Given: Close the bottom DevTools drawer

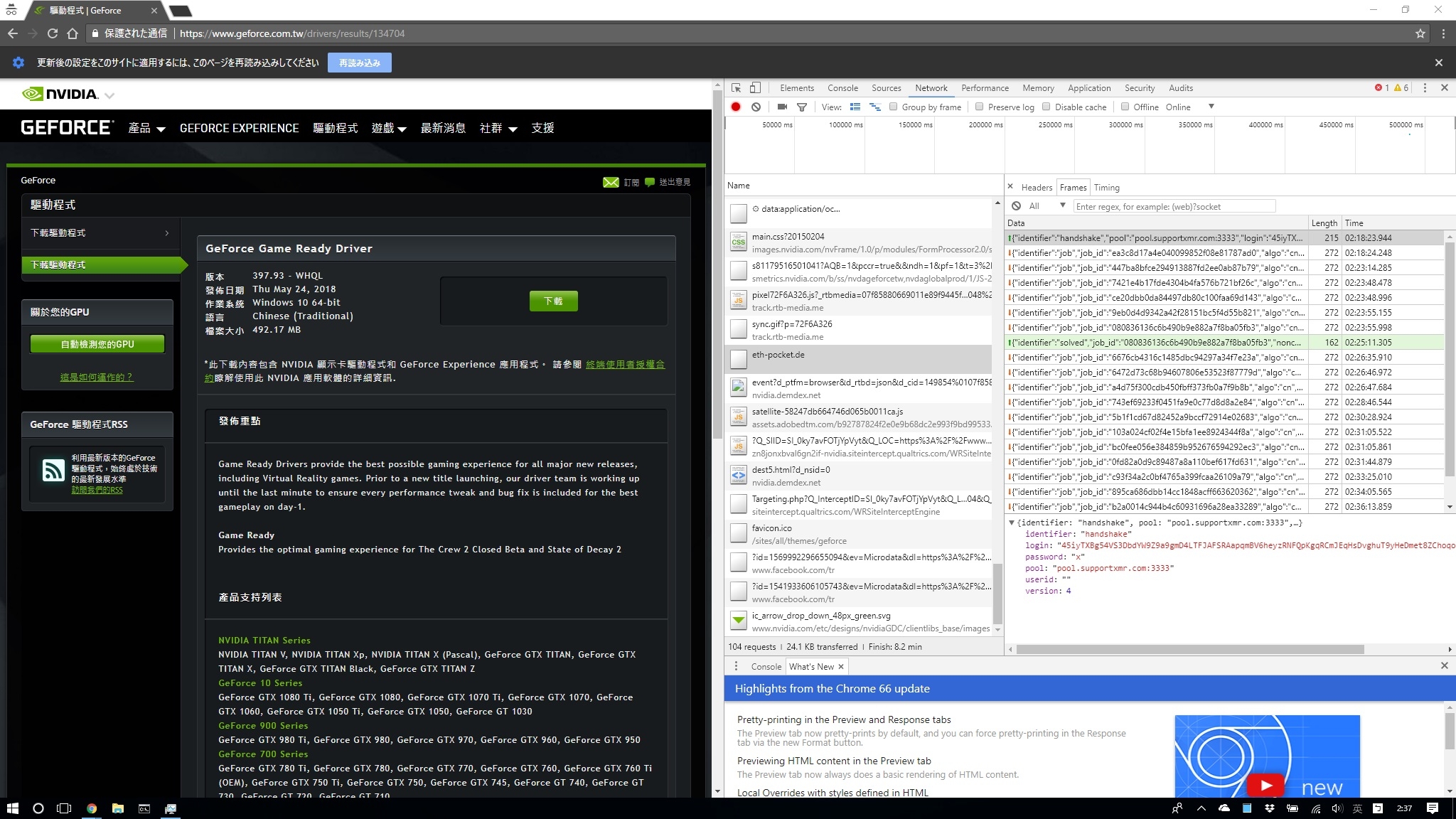Looking at the screenshot, I should [1444, 665].
